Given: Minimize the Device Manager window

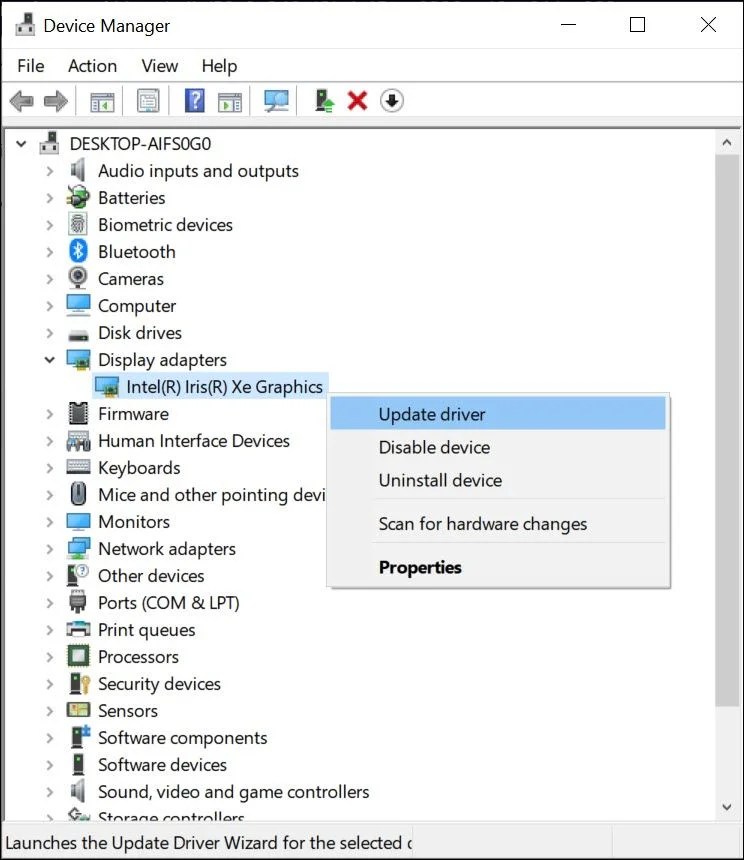Looking at the screenshot, I should point(569,25).
